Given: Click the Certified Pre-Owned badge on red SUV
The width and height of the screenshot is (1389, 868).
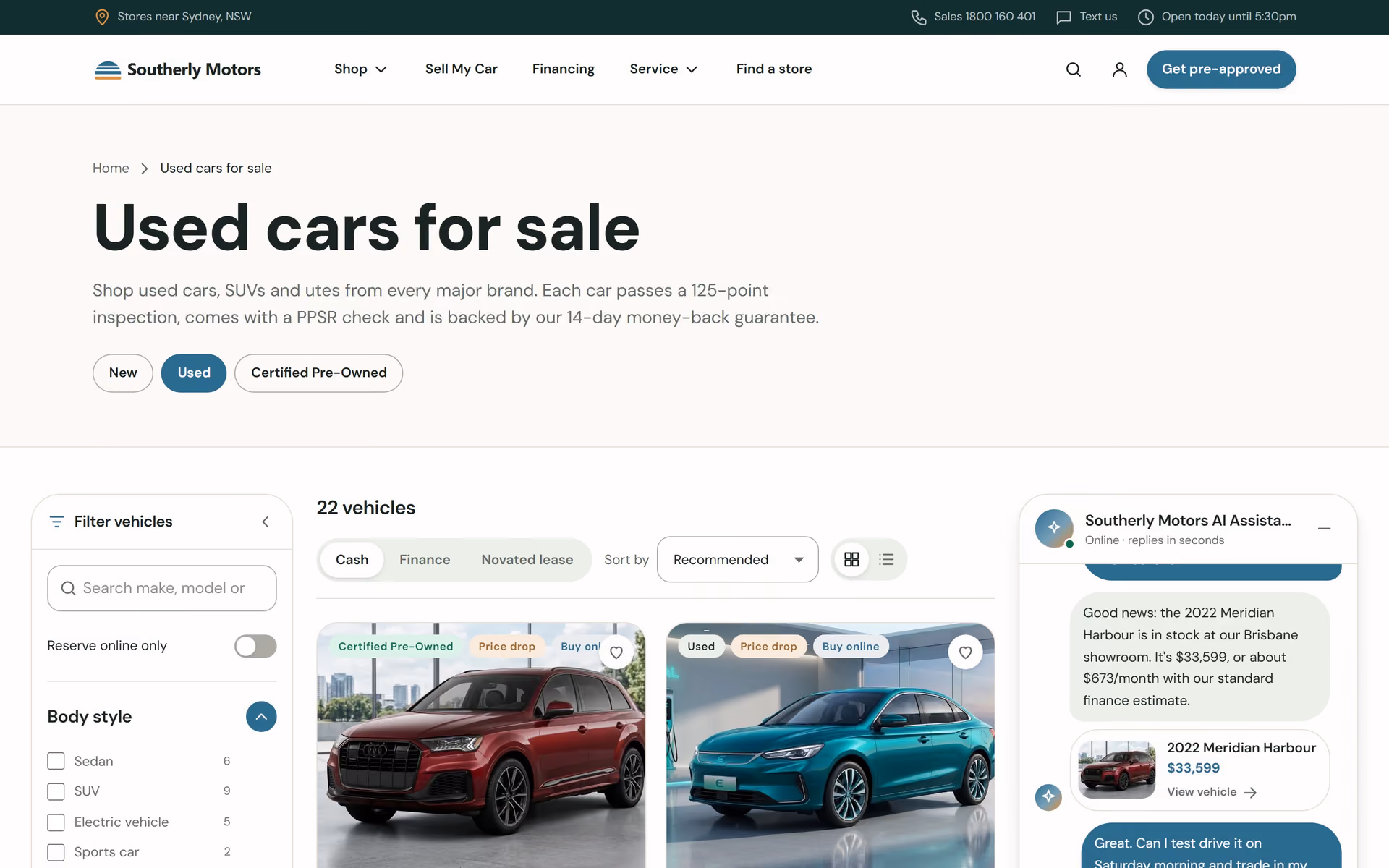Looking at the screenshot, I should tap(396, 647).
